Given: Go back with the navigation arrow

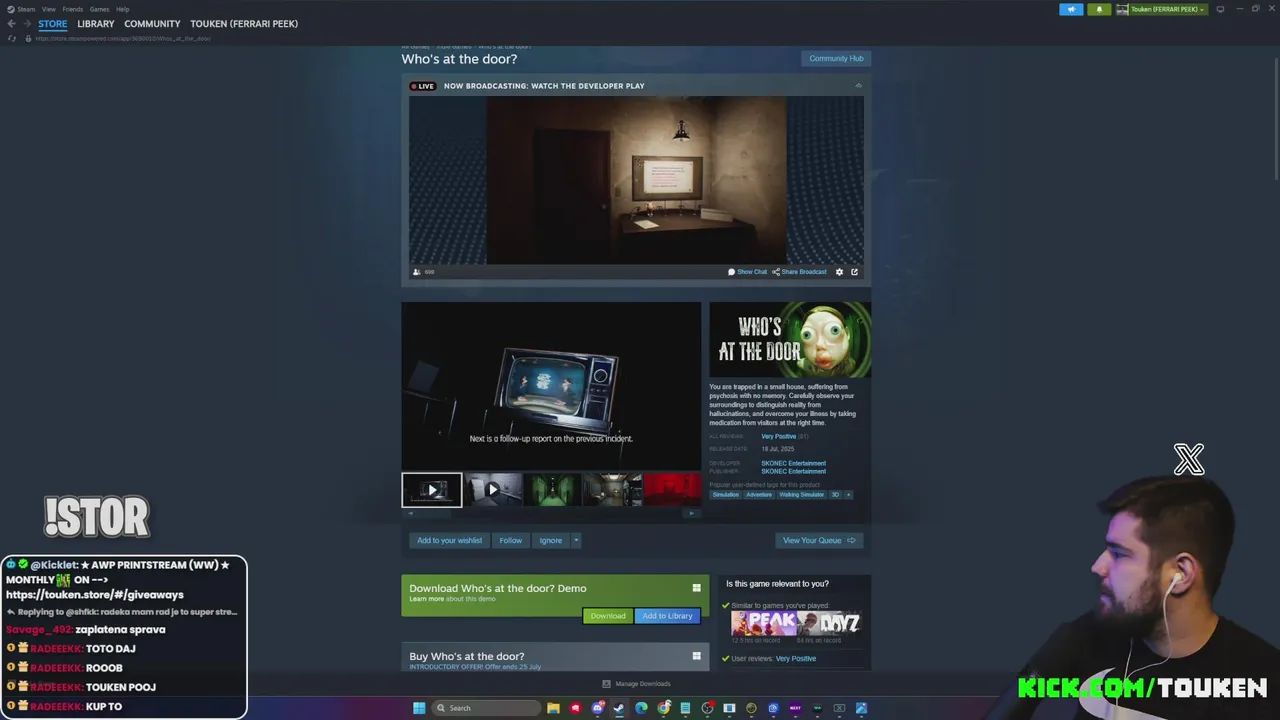Looking at the screenshot, I should pyautogui.click(x=12, y=24).
